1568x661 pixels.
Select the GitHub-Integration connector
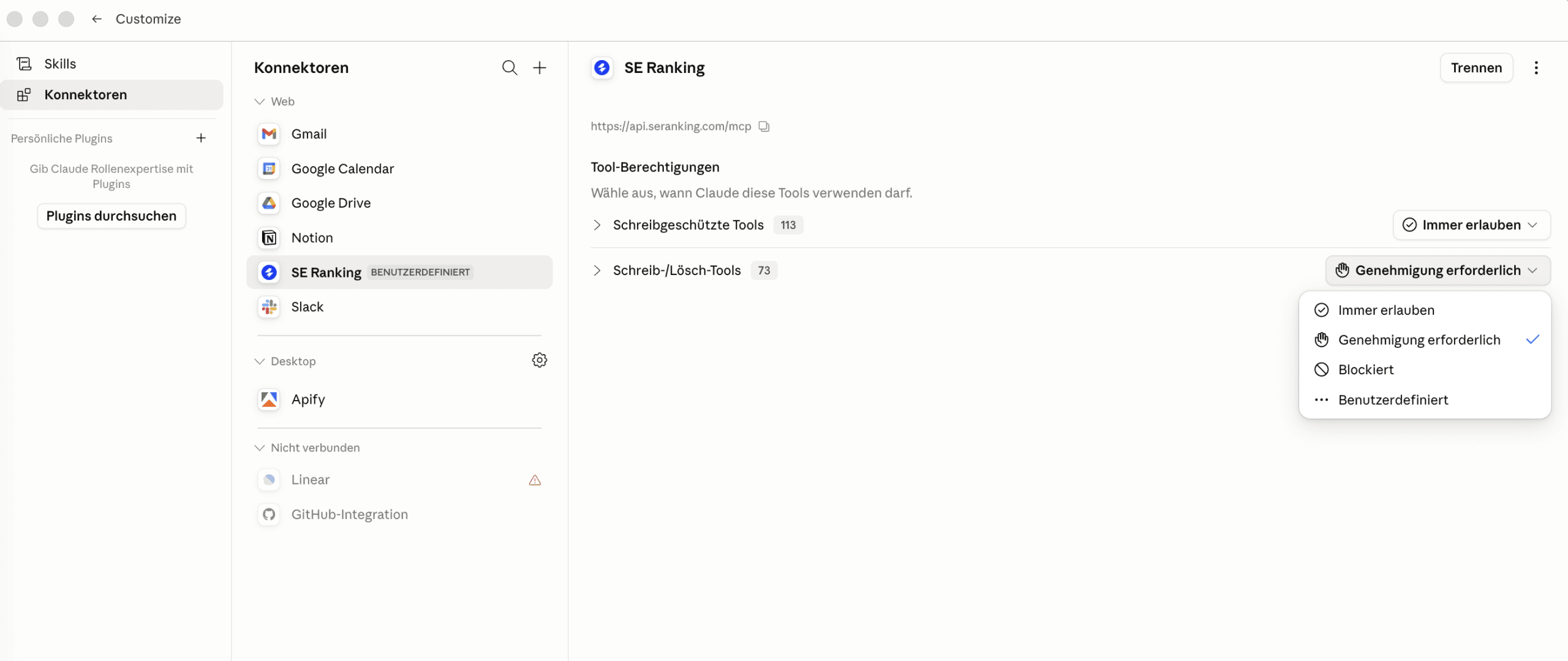pos(399,515)
